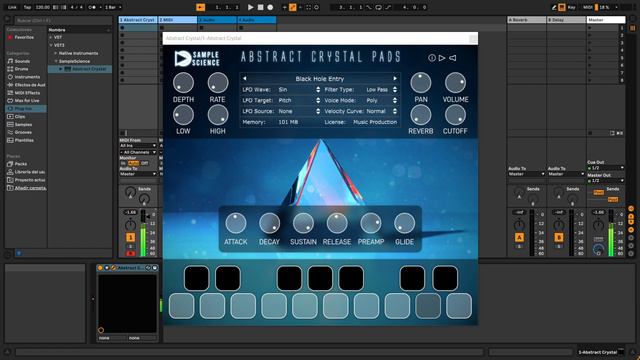This screenshot has height=360, width=640.
Task: Open the 1 Bar quantization dropdown
Action: tap(113, 7)
